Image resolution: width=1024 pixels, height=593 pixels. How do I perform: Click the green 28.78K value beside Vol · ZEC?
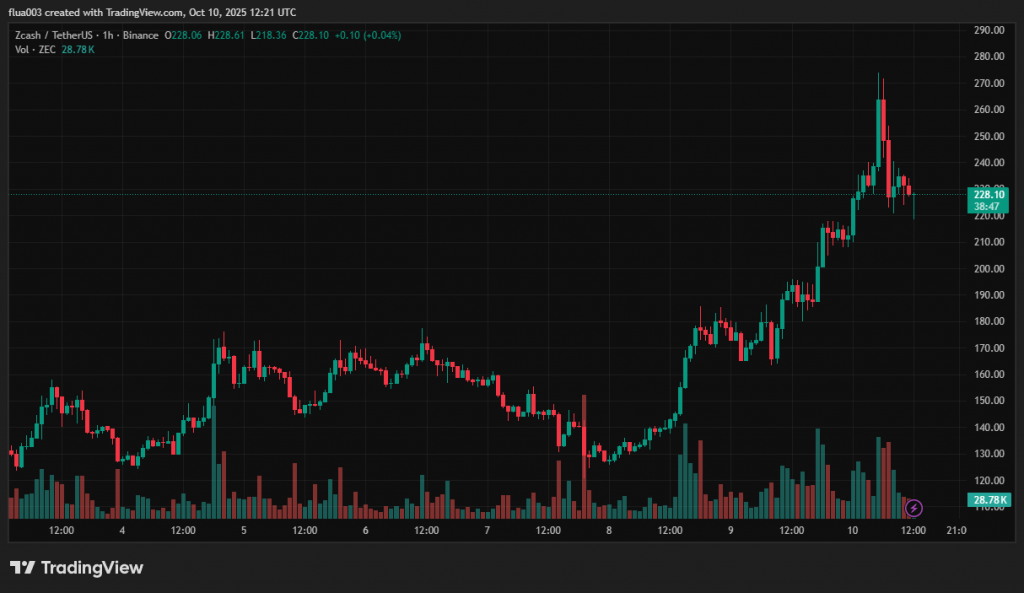tap(78, 49)
